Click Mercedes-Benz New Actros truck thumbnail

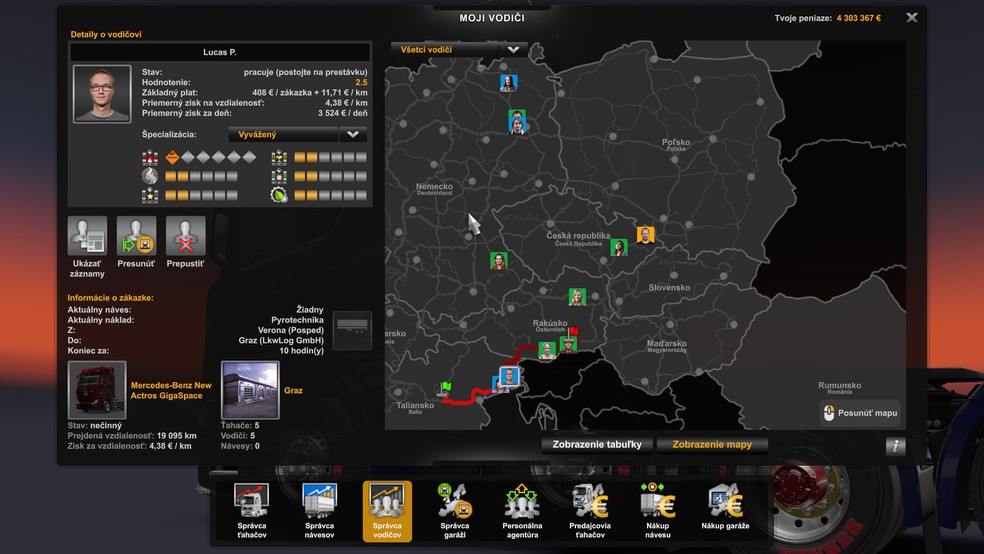(97, 390)
